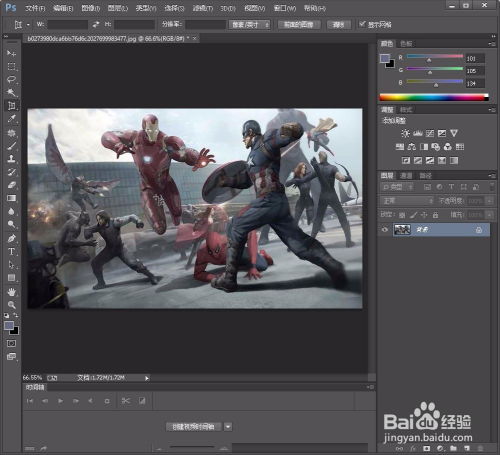Open the layer filter type dropdown
Screen dimensions: 500x455
tap(397, 187)
